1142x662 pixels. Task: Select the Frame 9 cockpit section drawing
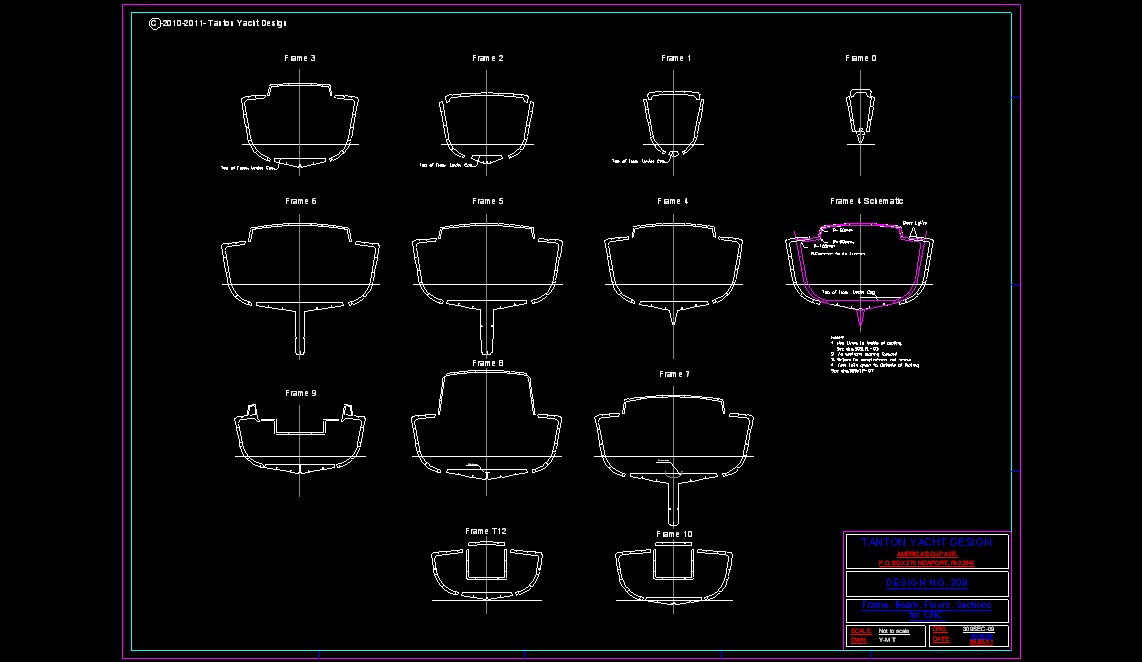point(300,438)
